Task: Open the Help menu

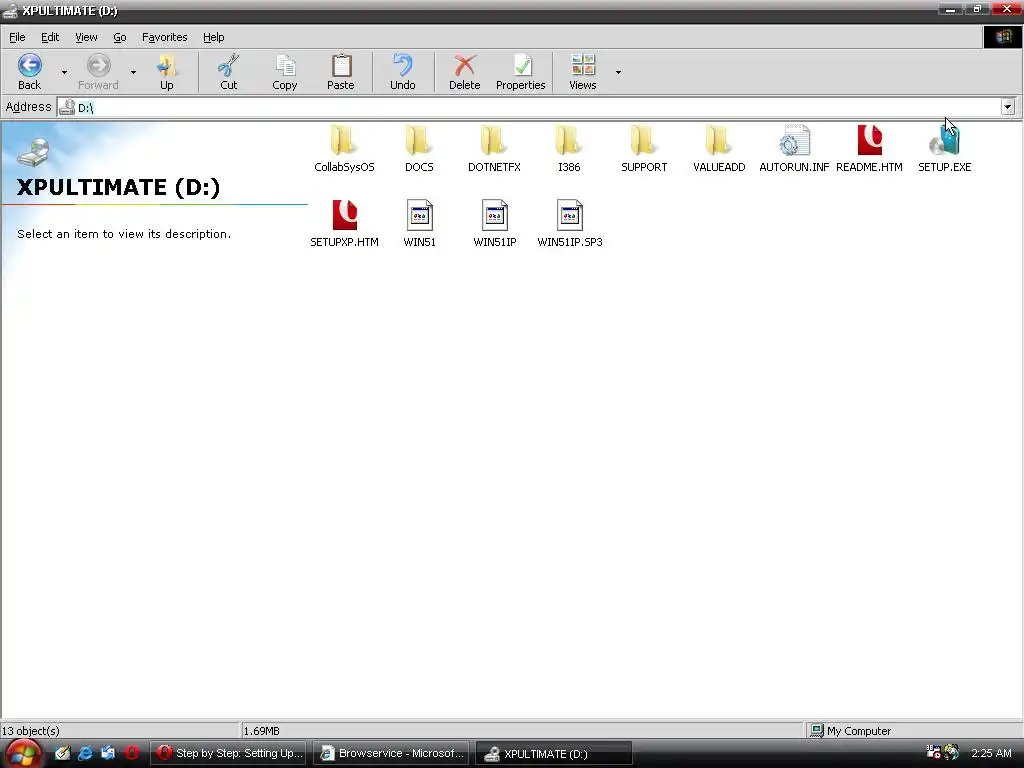Action: (214, 37)
